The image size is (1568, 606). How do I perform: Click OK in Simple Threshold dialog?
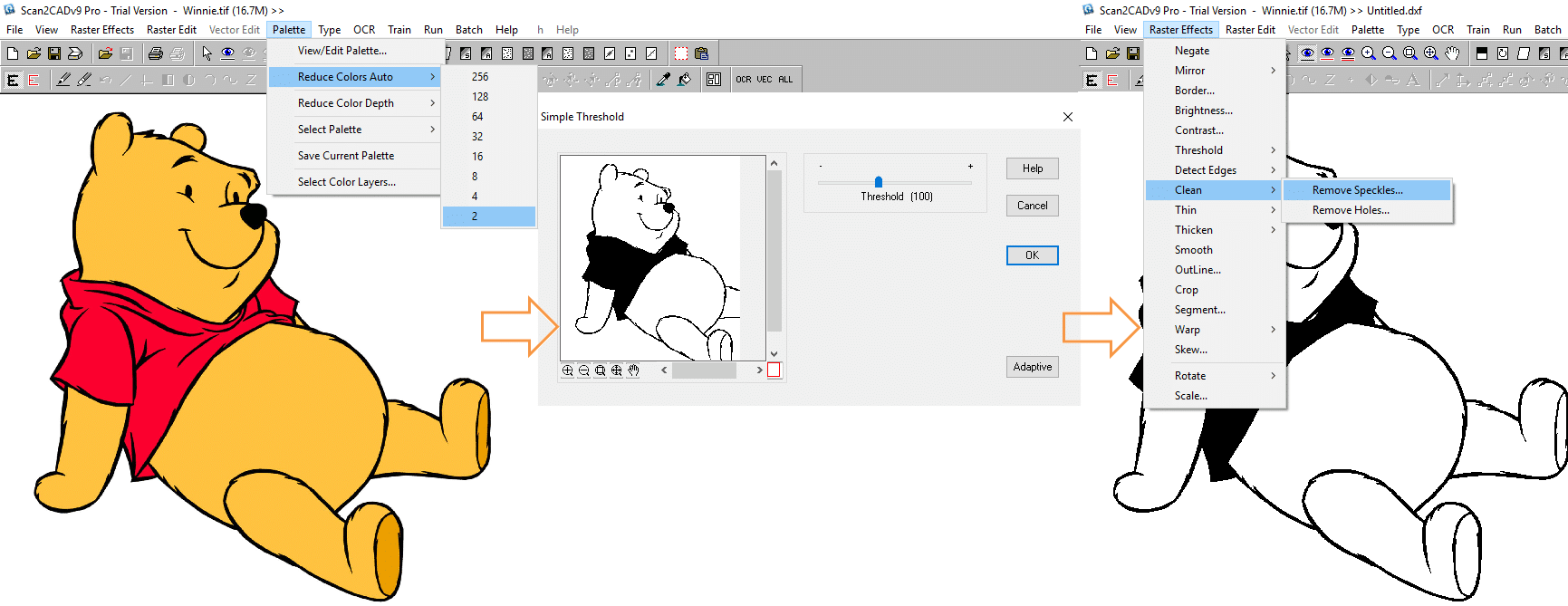click(x=1032, y=255)
